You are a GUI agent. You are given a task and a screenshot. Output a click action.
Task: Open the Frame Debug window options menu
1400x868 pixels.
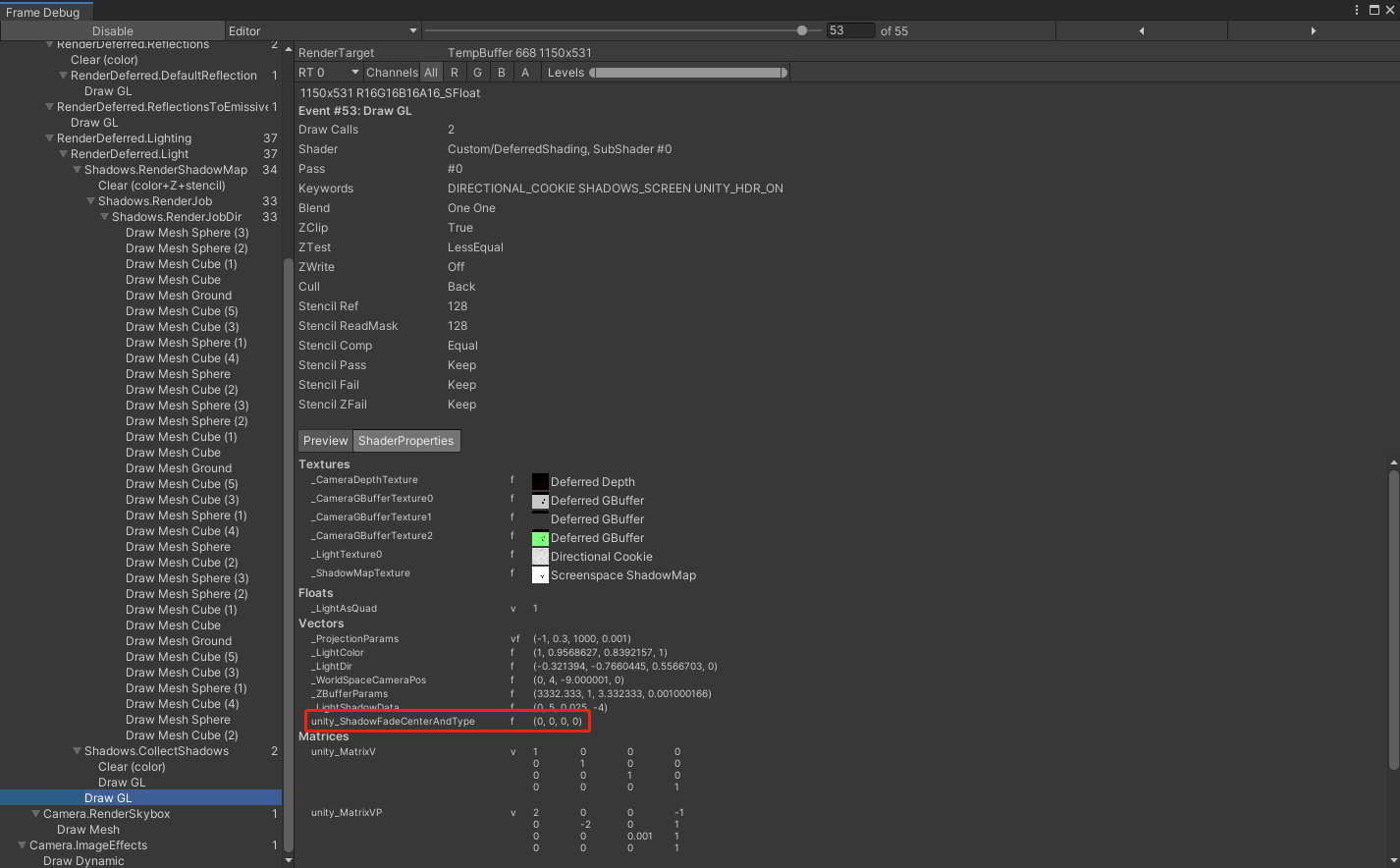[x=1357, y=10]
